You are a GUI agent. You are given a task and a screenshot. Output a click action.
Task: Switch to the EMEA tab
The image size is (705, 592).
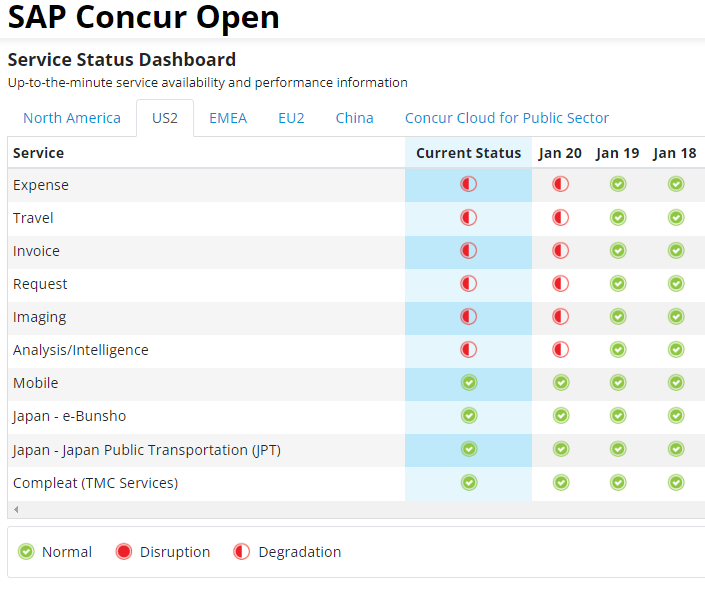point(228,118)
